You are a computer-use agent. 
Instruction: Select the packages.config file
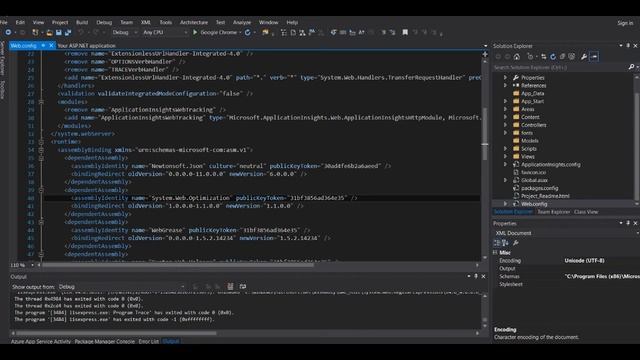(540, 188)
